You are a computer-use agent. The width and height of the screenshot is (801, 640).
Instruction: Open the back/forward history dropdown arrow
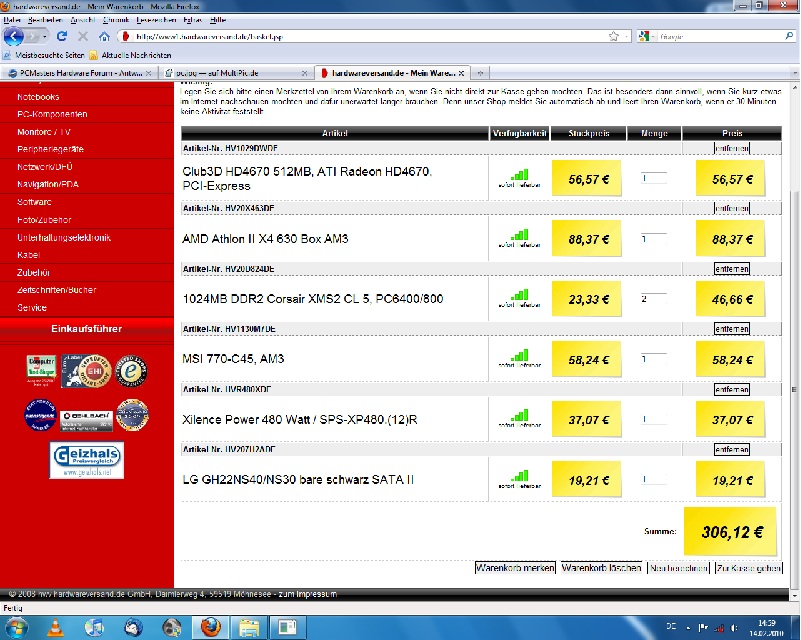coord(45,37)
